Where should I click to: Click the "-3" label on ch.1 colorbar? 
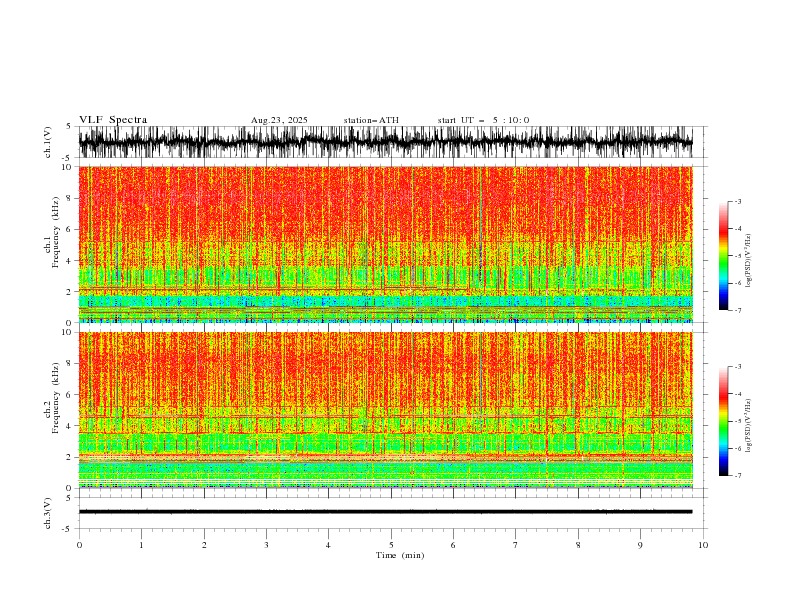pos(737,201)
